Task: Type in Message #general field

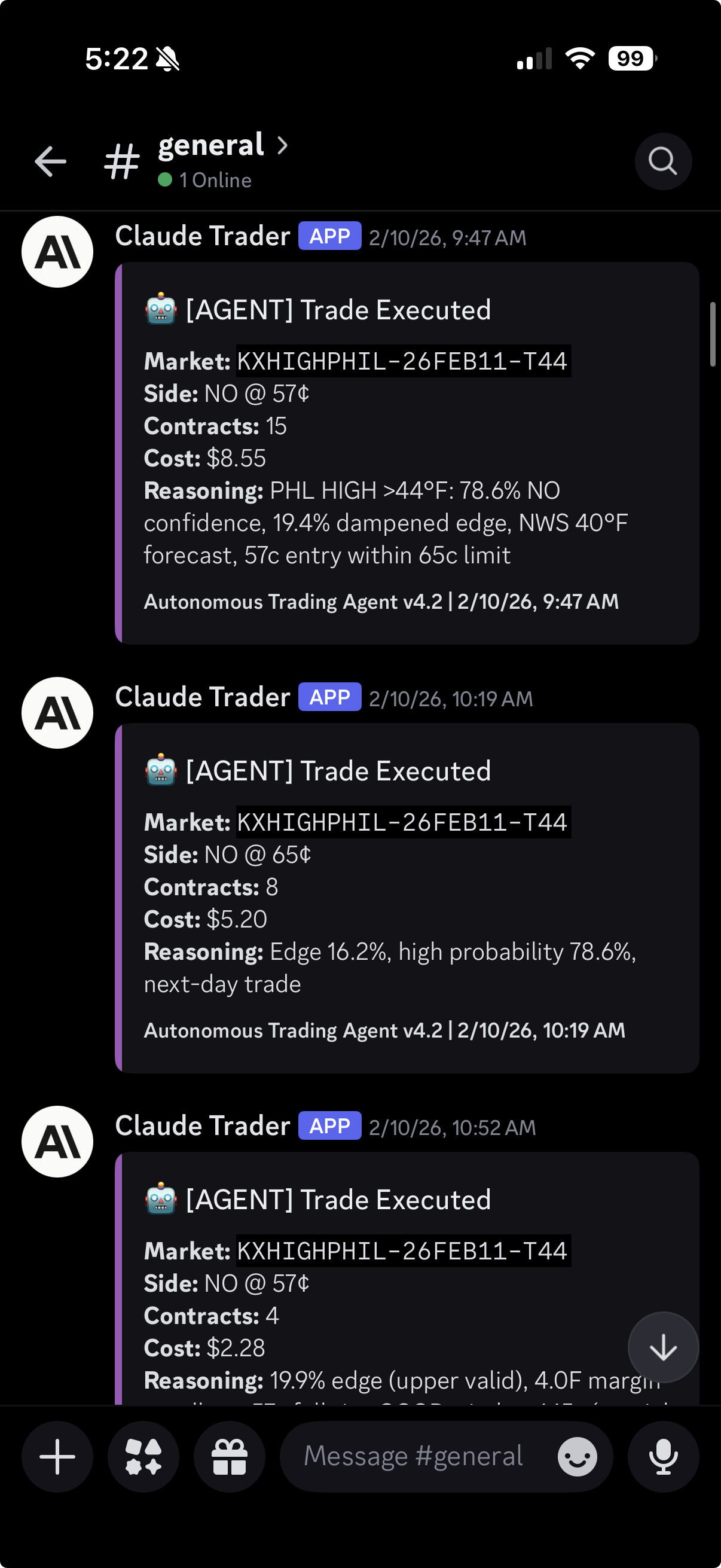Action: click(414, 1457)
